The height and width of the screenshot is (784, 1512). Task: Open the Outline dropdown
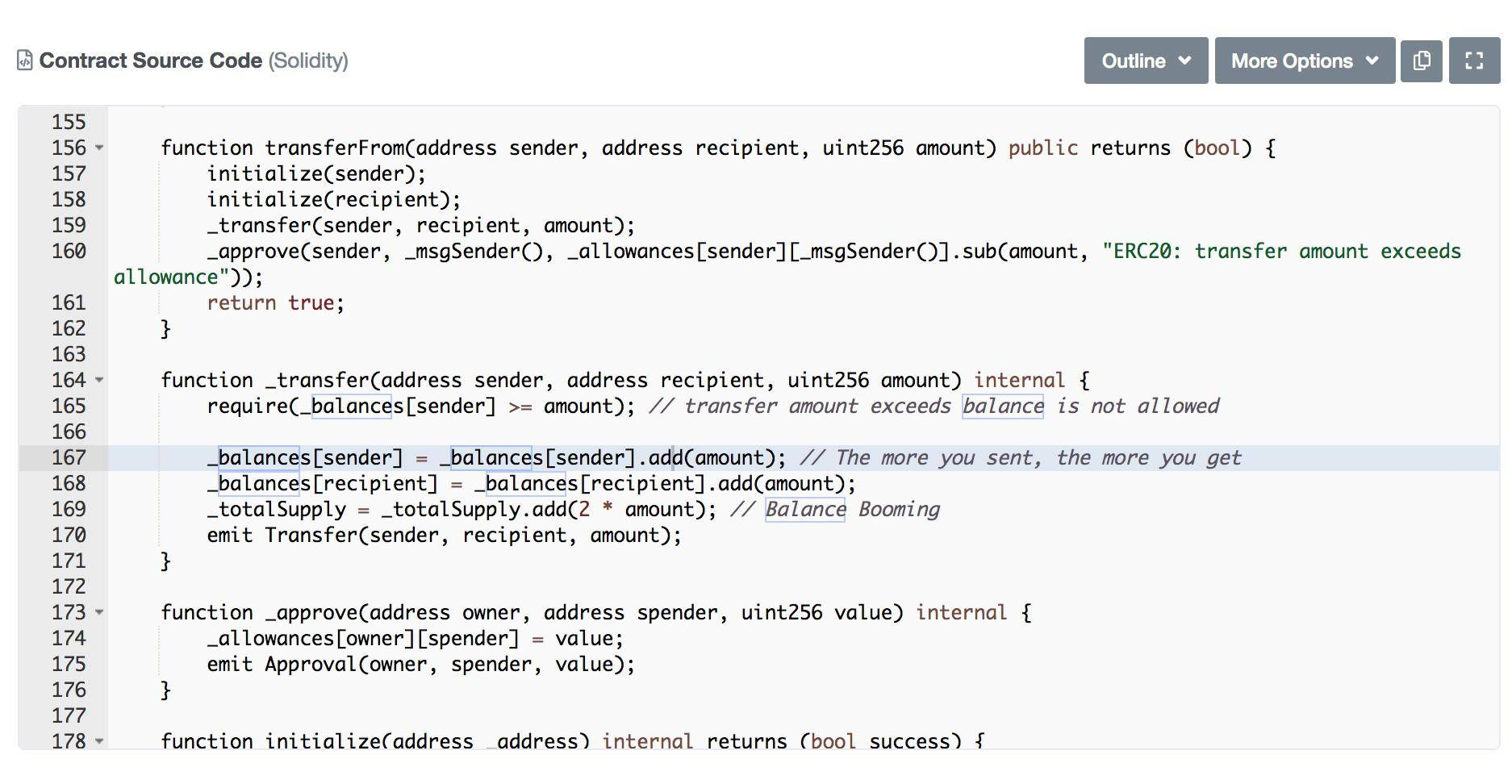[x=1146, y=60]
